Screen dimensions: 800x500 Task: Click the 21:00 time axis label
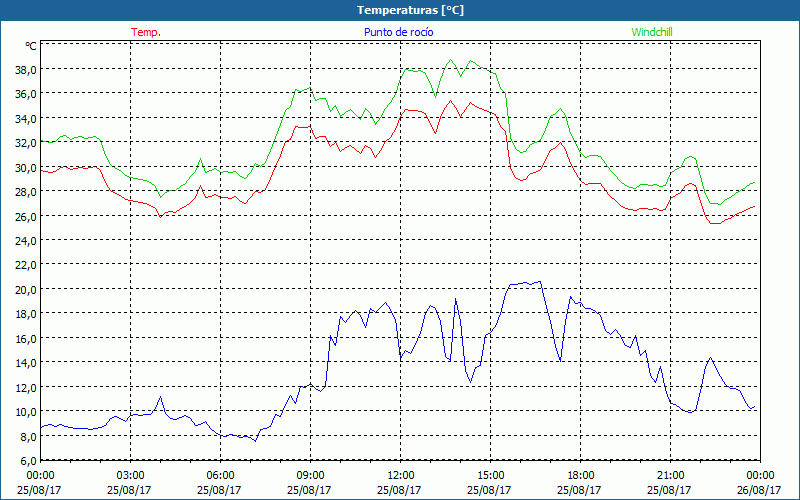(670, 476)
